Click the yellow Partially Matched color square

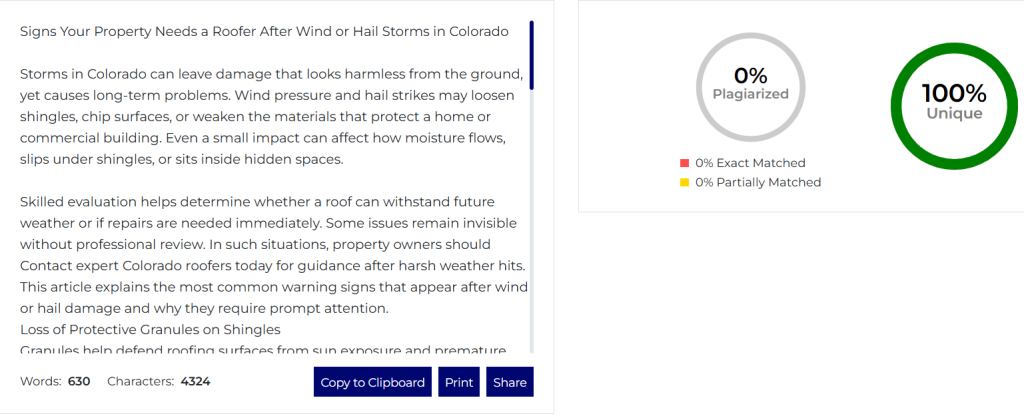tap(684, 182)
